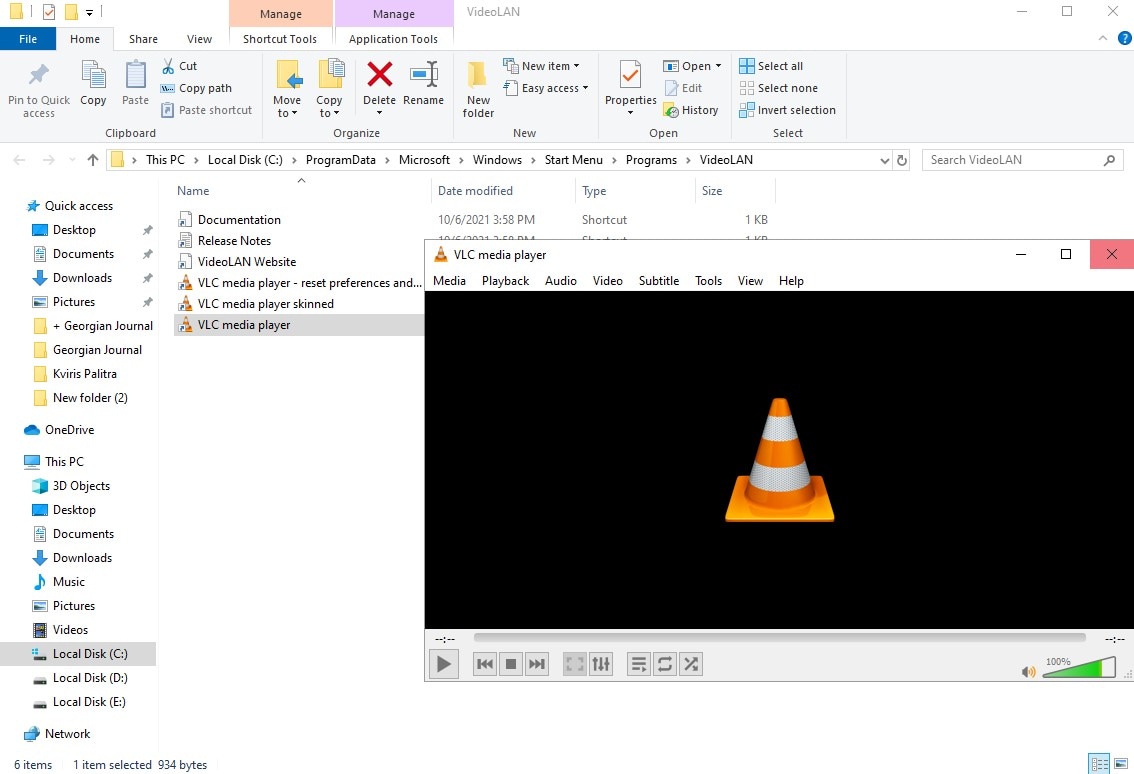Click Copy path in Clipboard group
This screenshot has width=1134, height=774.
point(196,88)
